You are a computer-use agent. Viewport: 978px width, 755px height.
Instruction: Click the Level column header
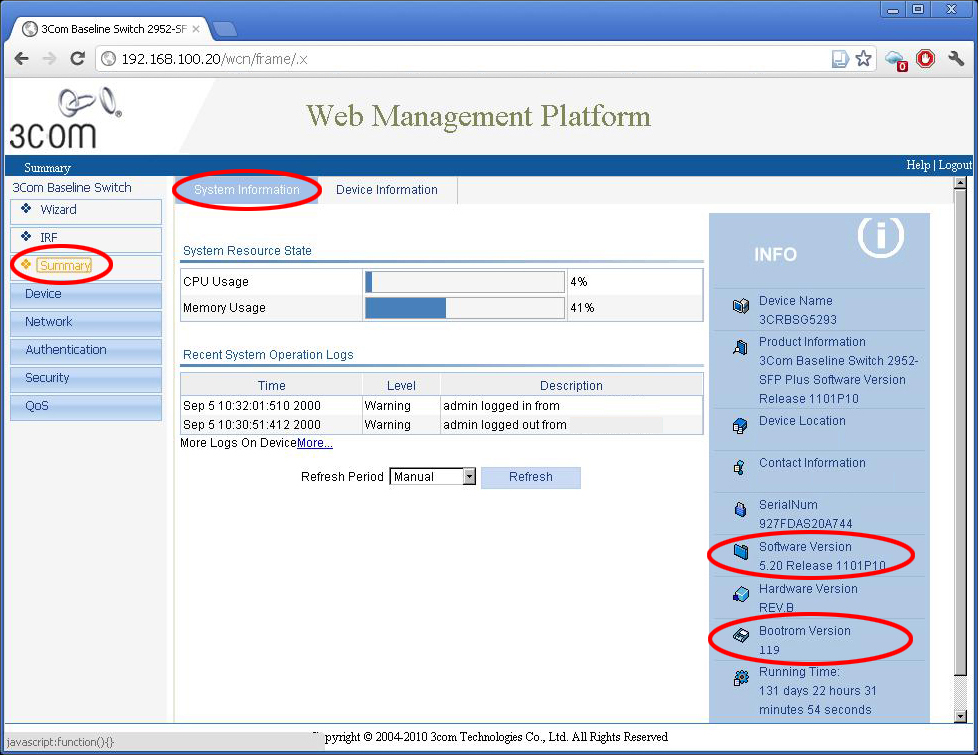(401, 386)
